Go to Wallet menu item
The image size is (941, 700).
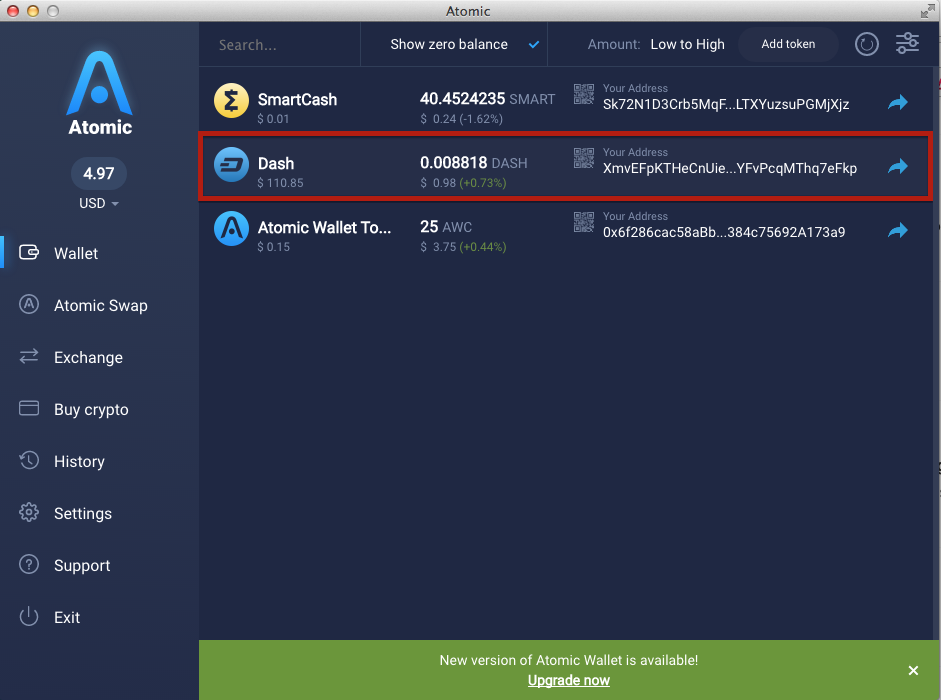click(76, 253)
